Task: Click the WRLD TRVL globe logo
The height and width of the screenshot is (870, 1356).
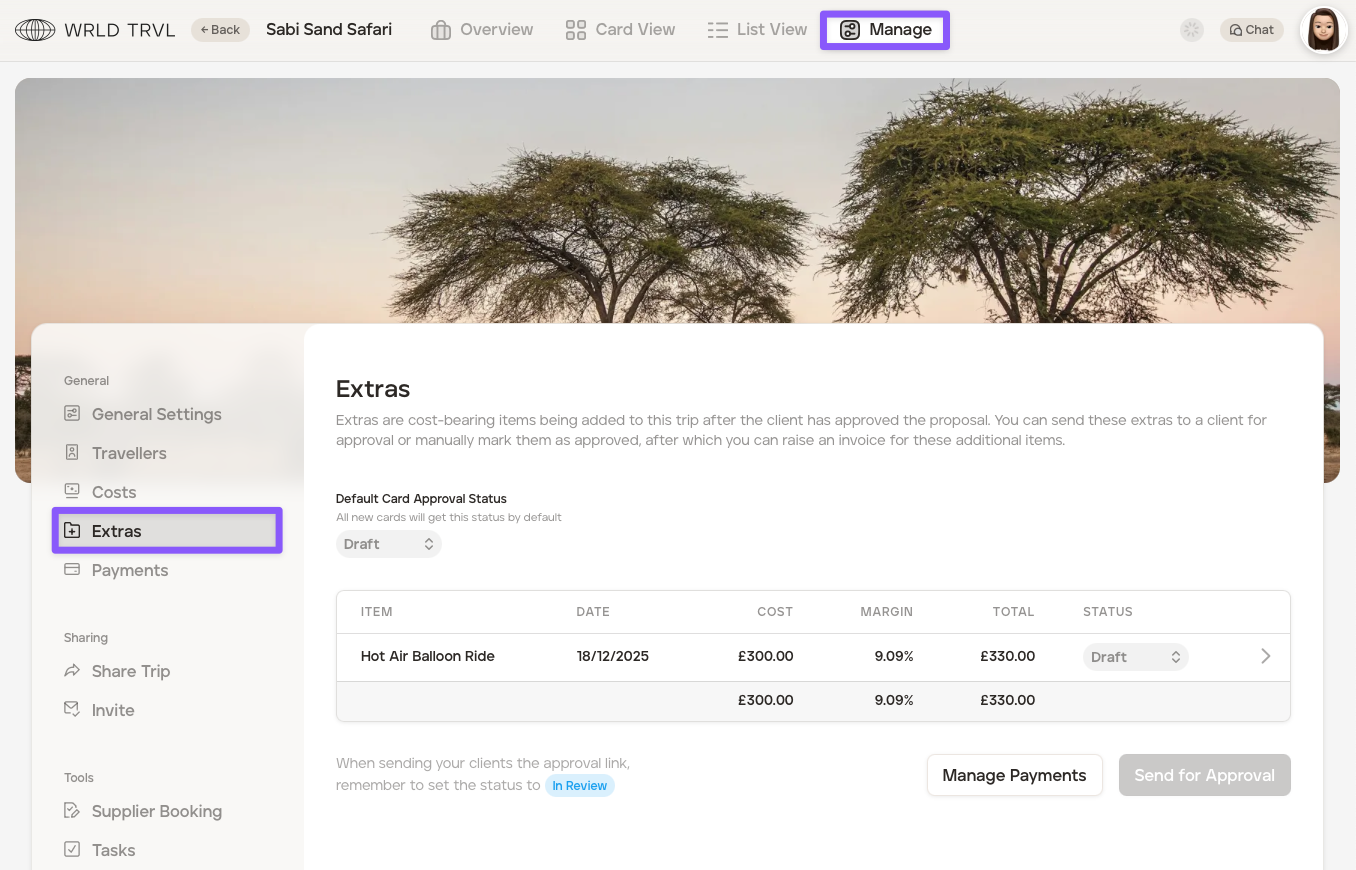Action: click(x=35, y=30)
